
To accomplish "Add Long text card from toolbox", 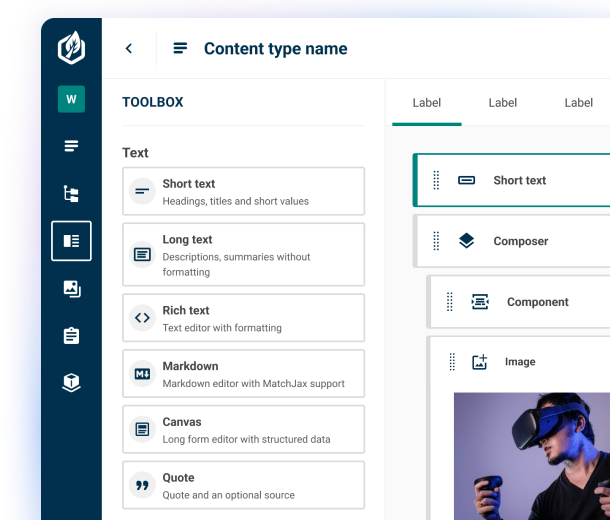I will 244,254.
